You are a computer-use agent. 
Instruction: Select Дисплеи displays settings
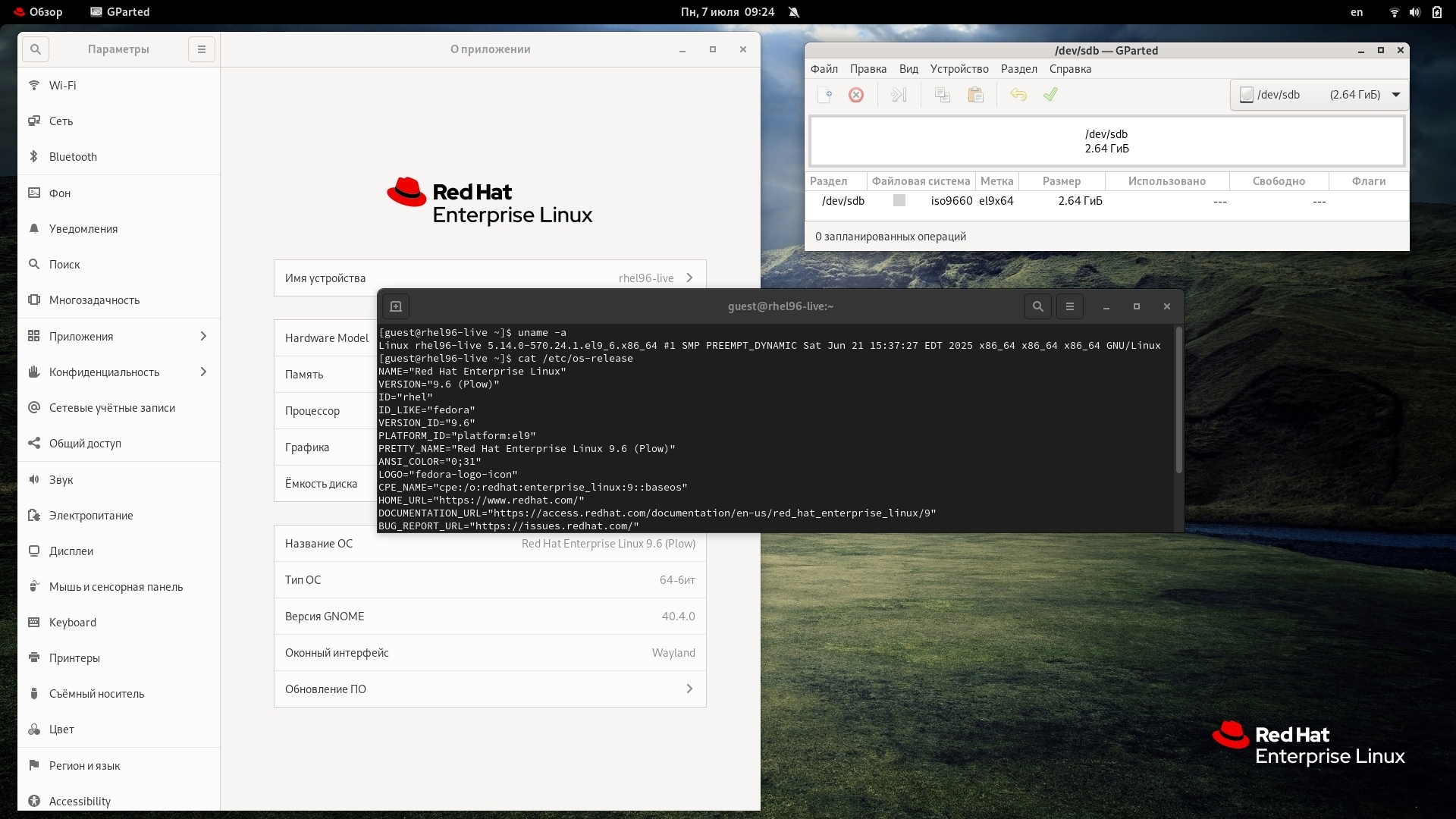pyautogui.click(x=119, y=551)
